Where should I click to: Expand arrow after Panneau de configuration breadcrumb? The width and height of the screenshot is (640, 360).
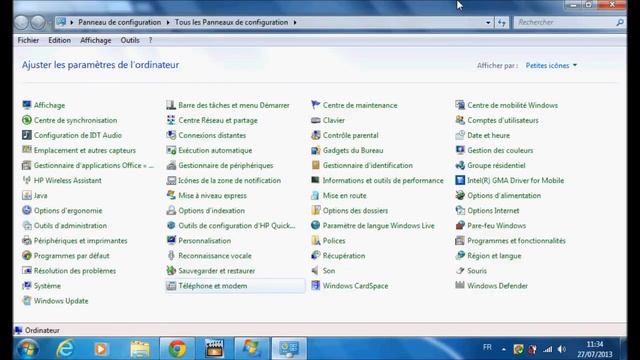click(x=168, y=22)
